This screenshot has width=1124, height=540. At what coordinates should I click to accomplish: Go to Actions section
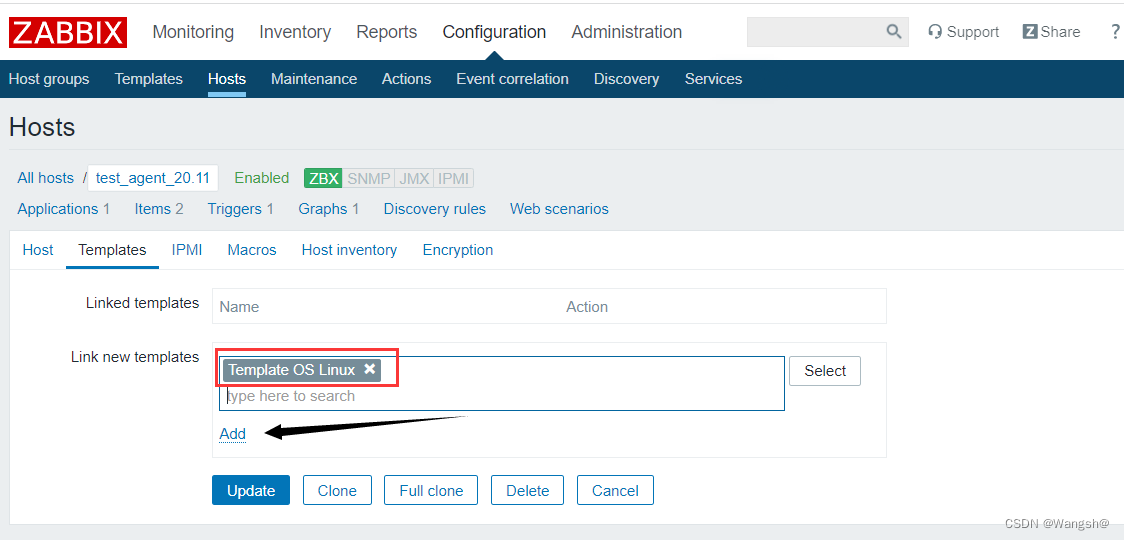(406, 79)
